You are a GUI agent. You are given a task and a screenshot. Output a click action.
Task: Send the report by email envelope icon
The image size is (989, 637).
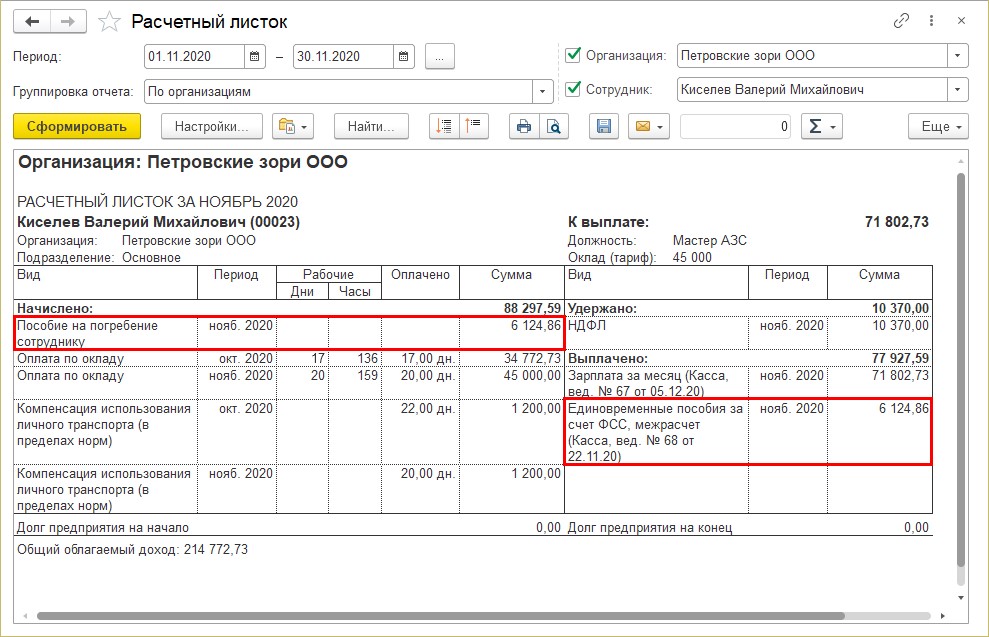pos(648,126)
